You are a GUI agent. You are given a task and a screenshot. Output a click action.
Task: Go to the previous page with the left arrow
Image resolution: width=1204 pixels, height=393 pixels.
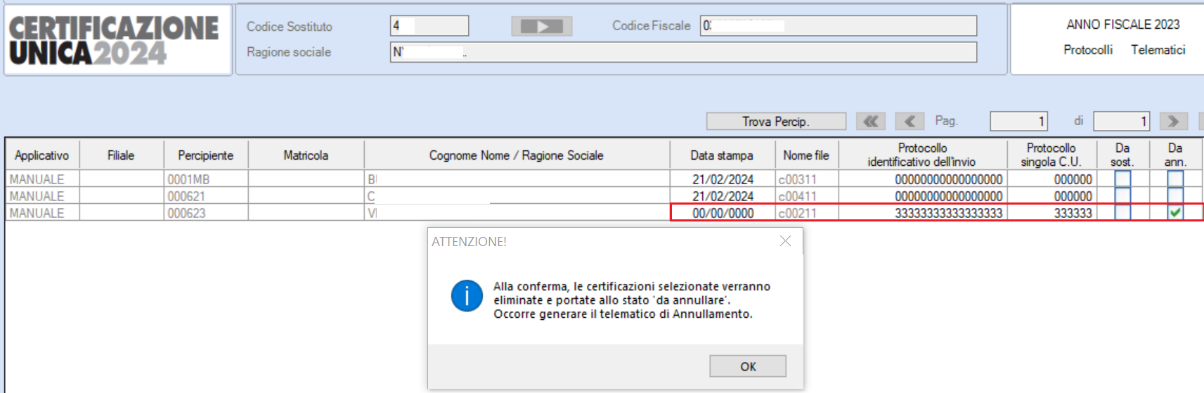(x=910, y=121)
